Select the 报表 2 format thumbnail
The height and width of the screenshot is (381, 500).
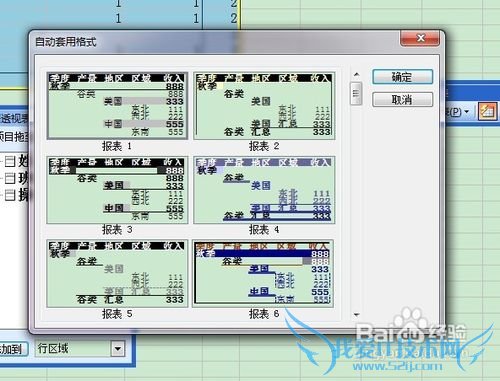264,106
